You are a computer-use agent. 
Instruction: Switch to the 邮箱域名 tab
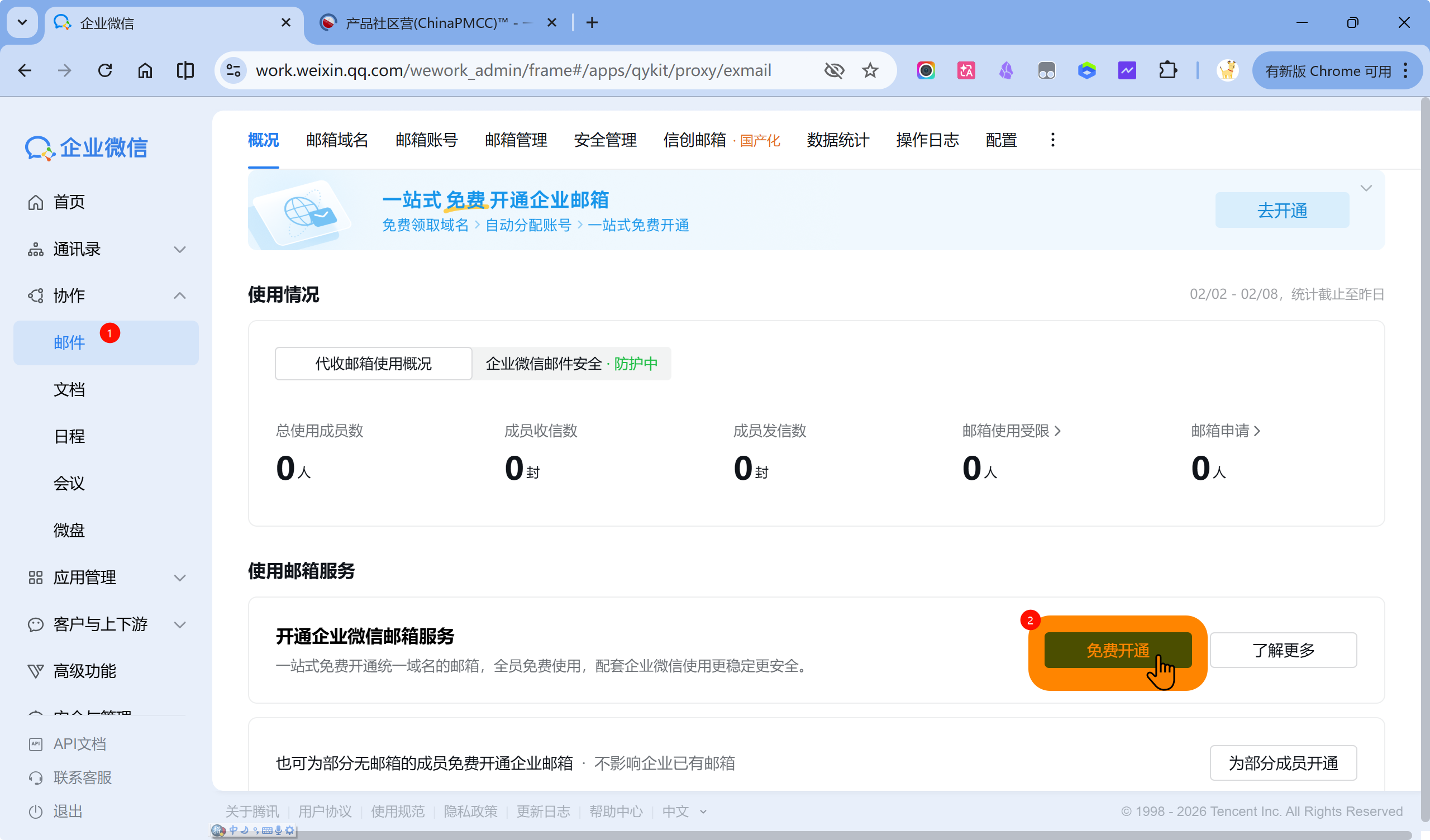pyautogui.click(x=337, y=140)
